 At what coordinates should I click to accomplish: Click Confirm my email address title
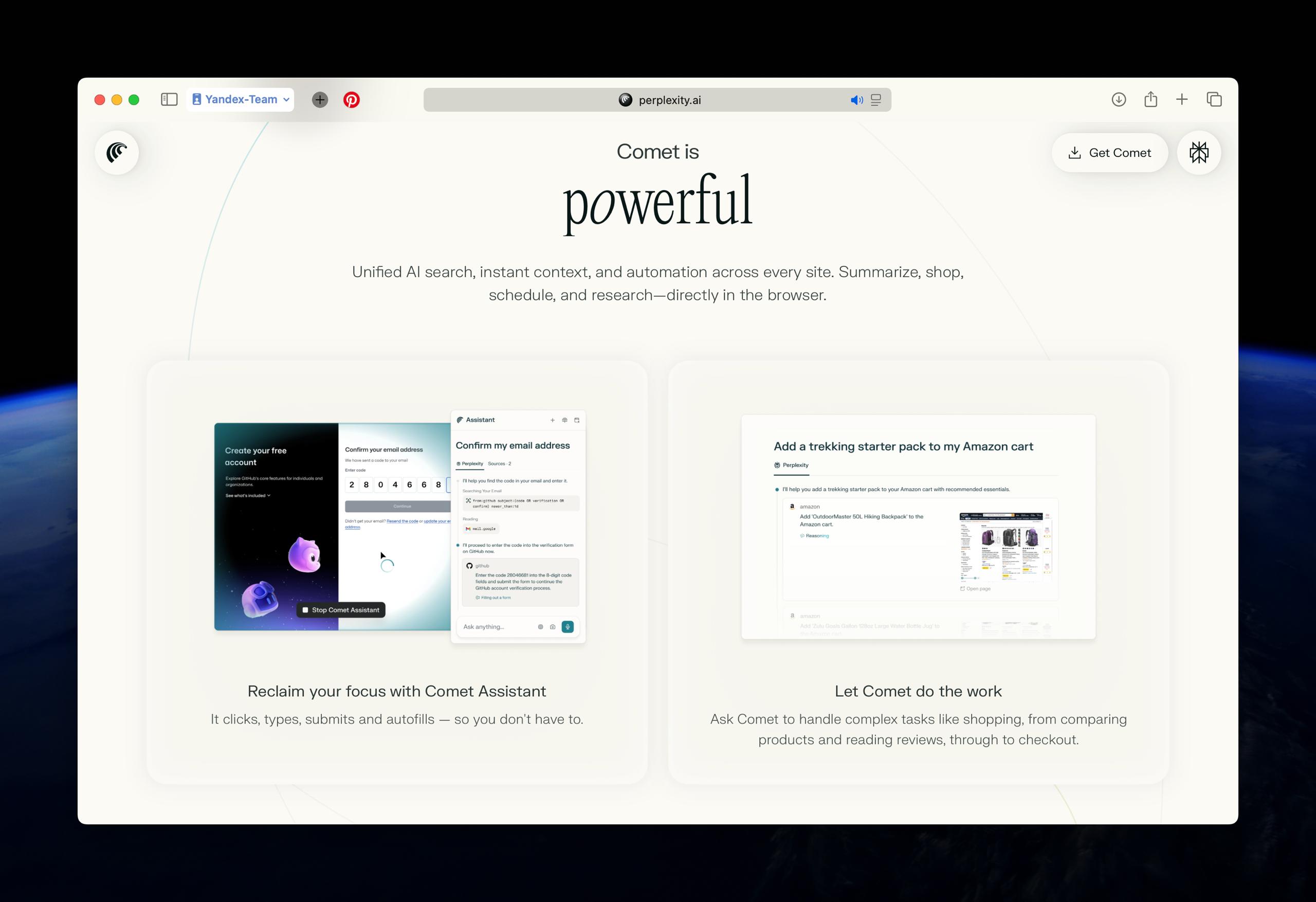(513, 445)
